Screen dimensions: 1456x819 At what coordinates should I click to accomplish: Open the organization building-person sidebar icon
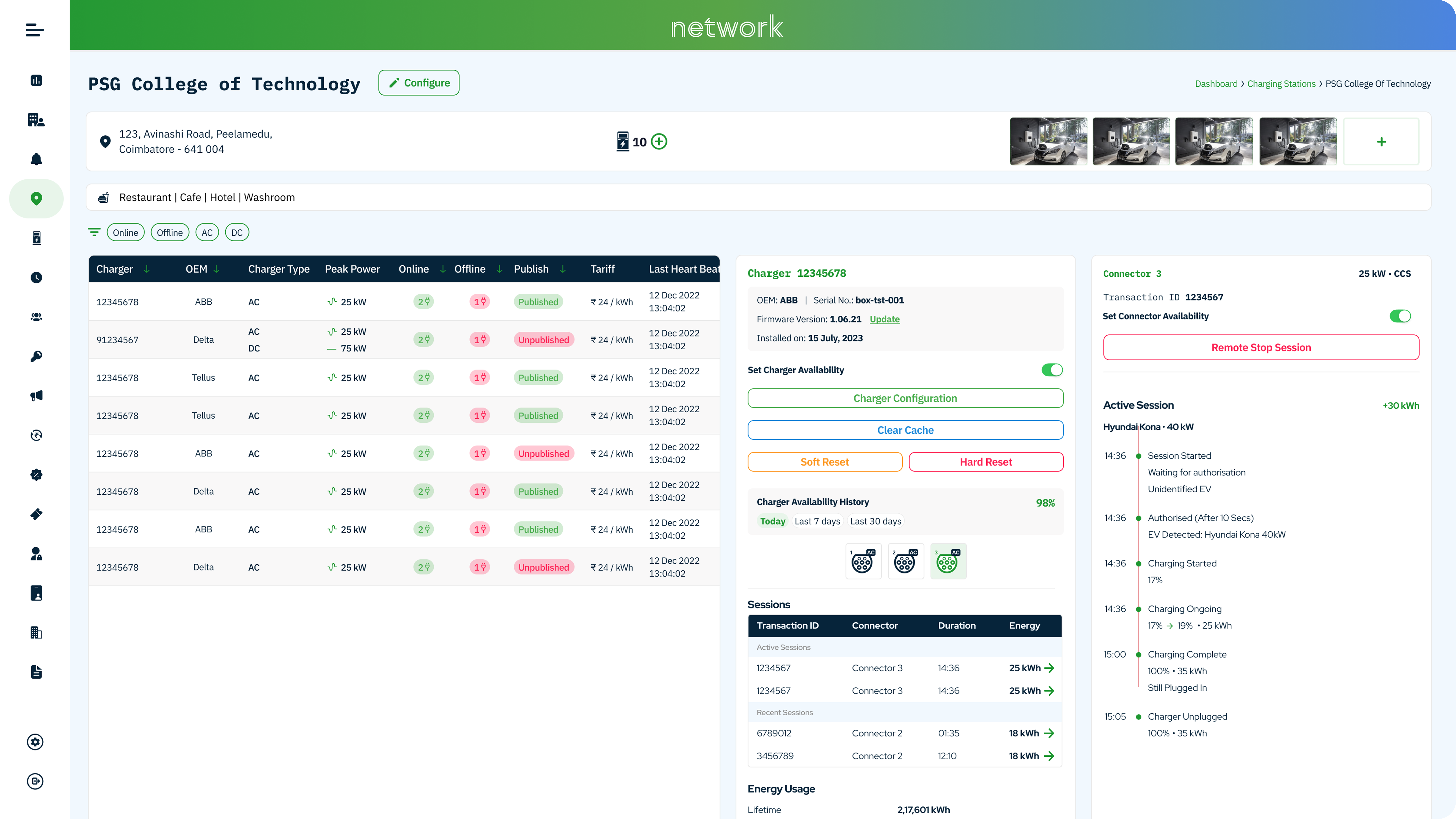(x=36, y=120)
